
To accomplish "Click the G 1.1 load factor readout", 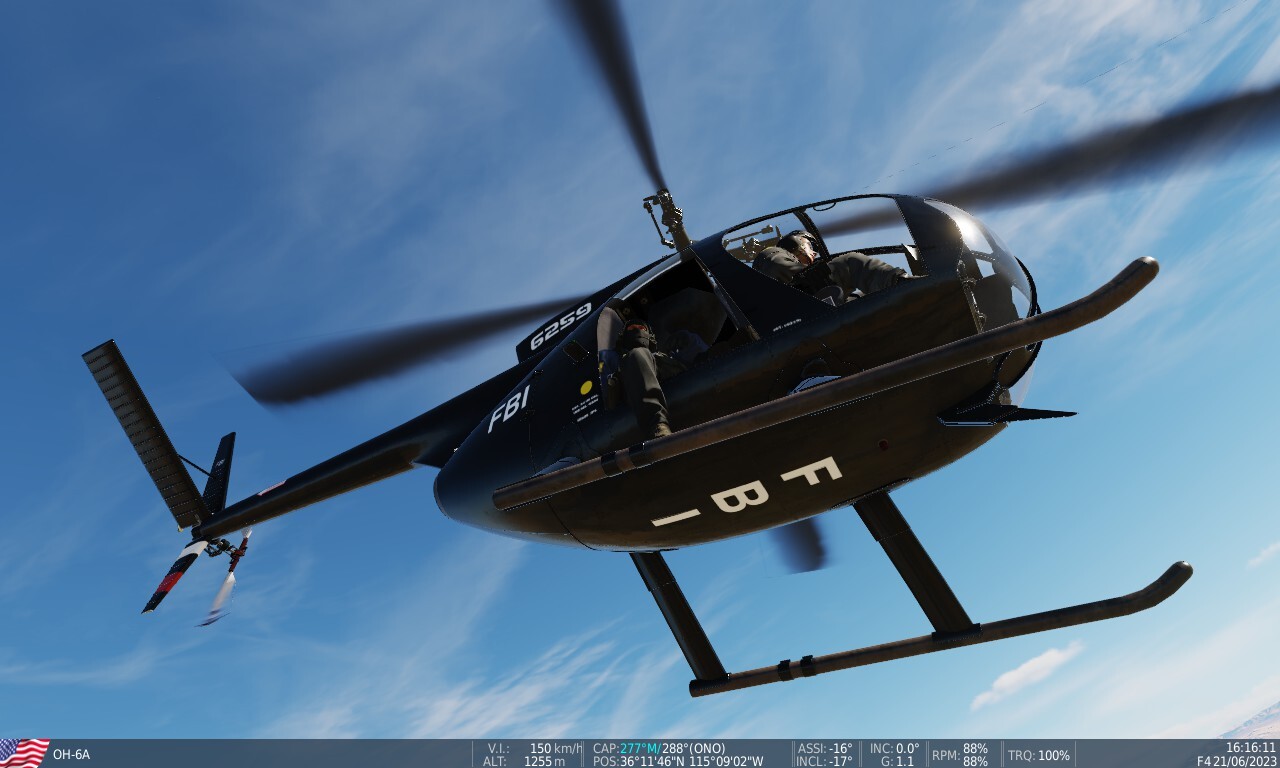I will 903,761.
